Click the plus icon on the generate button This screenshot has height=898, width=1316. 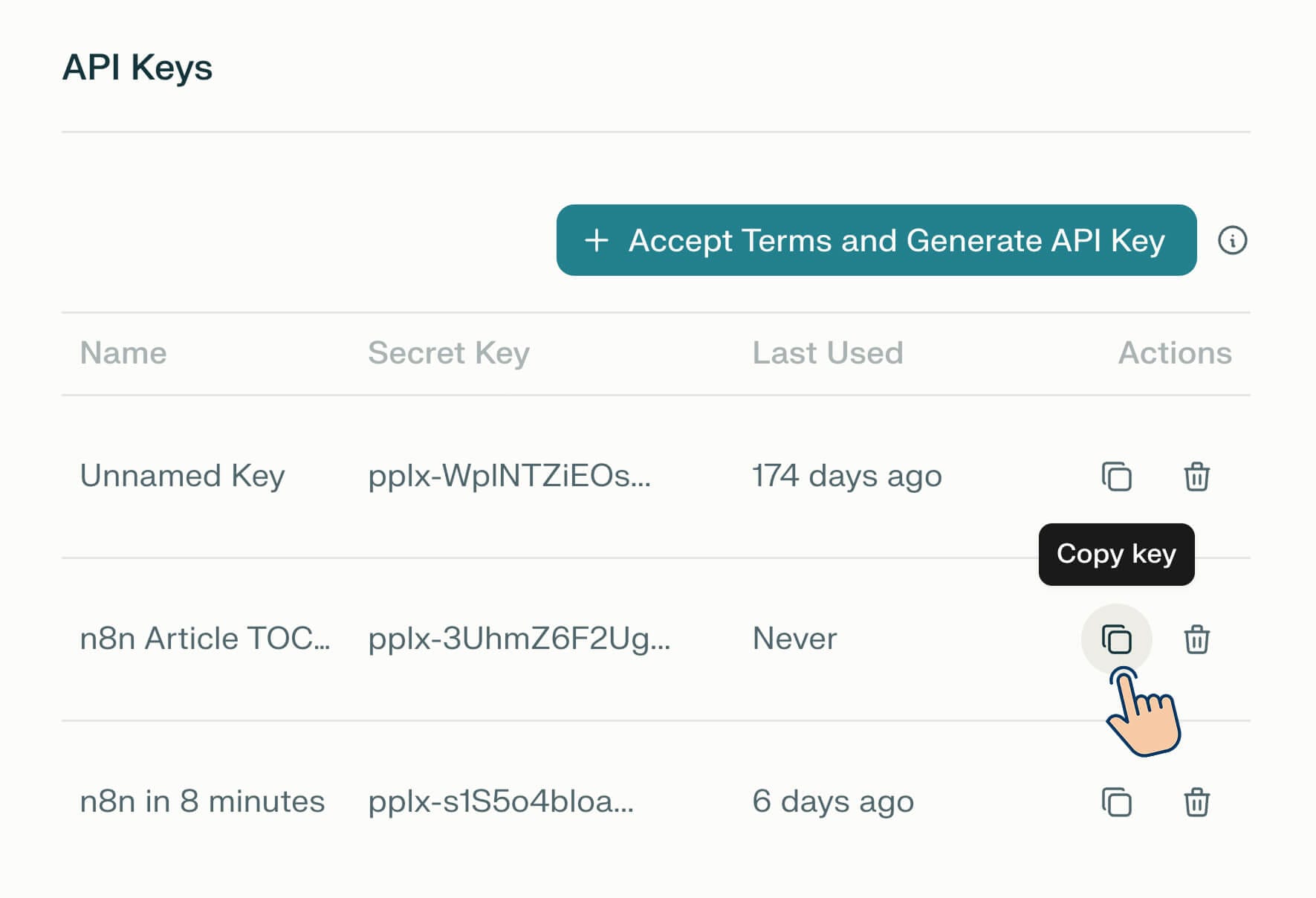(x=598, y=240)
